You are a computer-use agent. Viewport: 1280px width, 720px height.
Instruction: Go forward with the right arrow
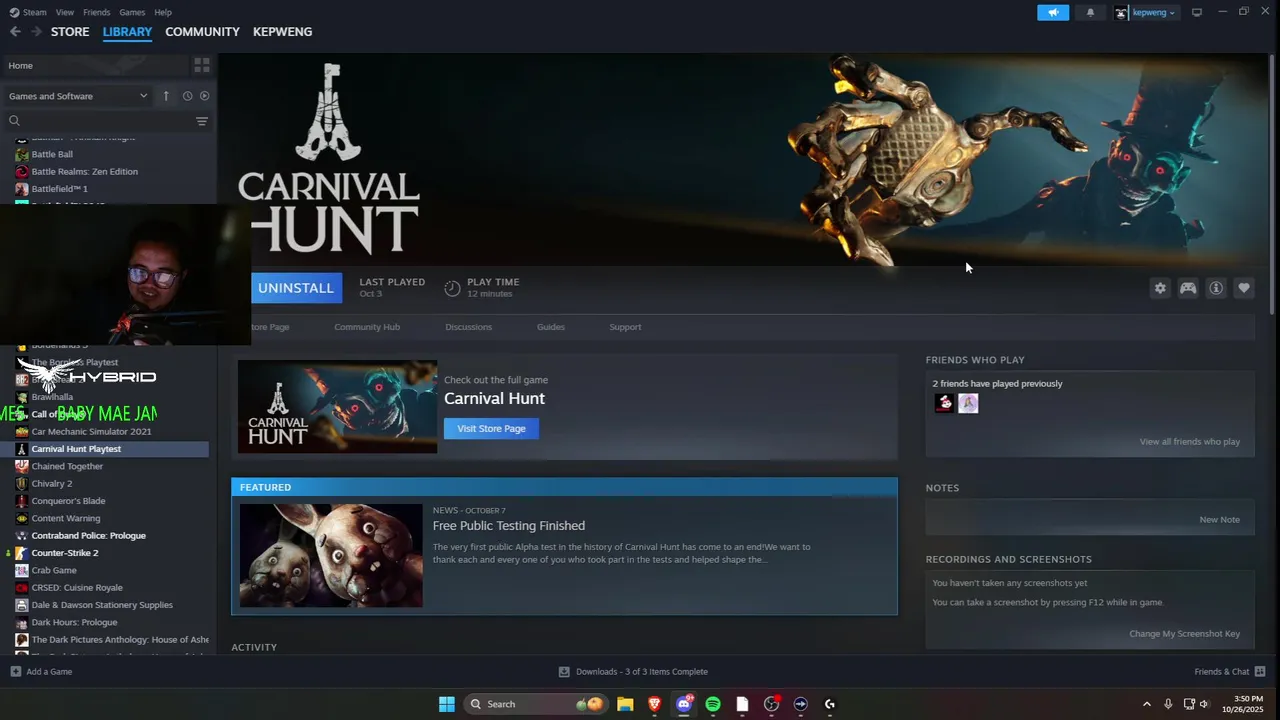point(36,31)
